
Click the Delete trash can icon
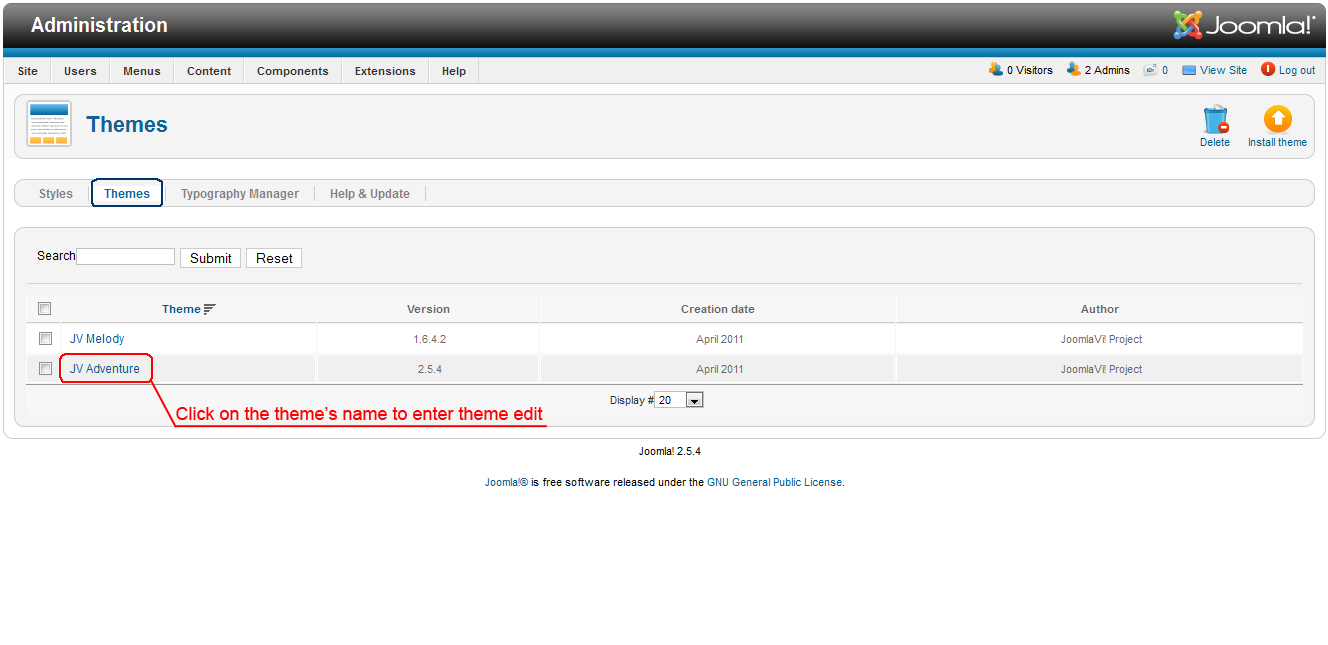tap(1215, 120)
